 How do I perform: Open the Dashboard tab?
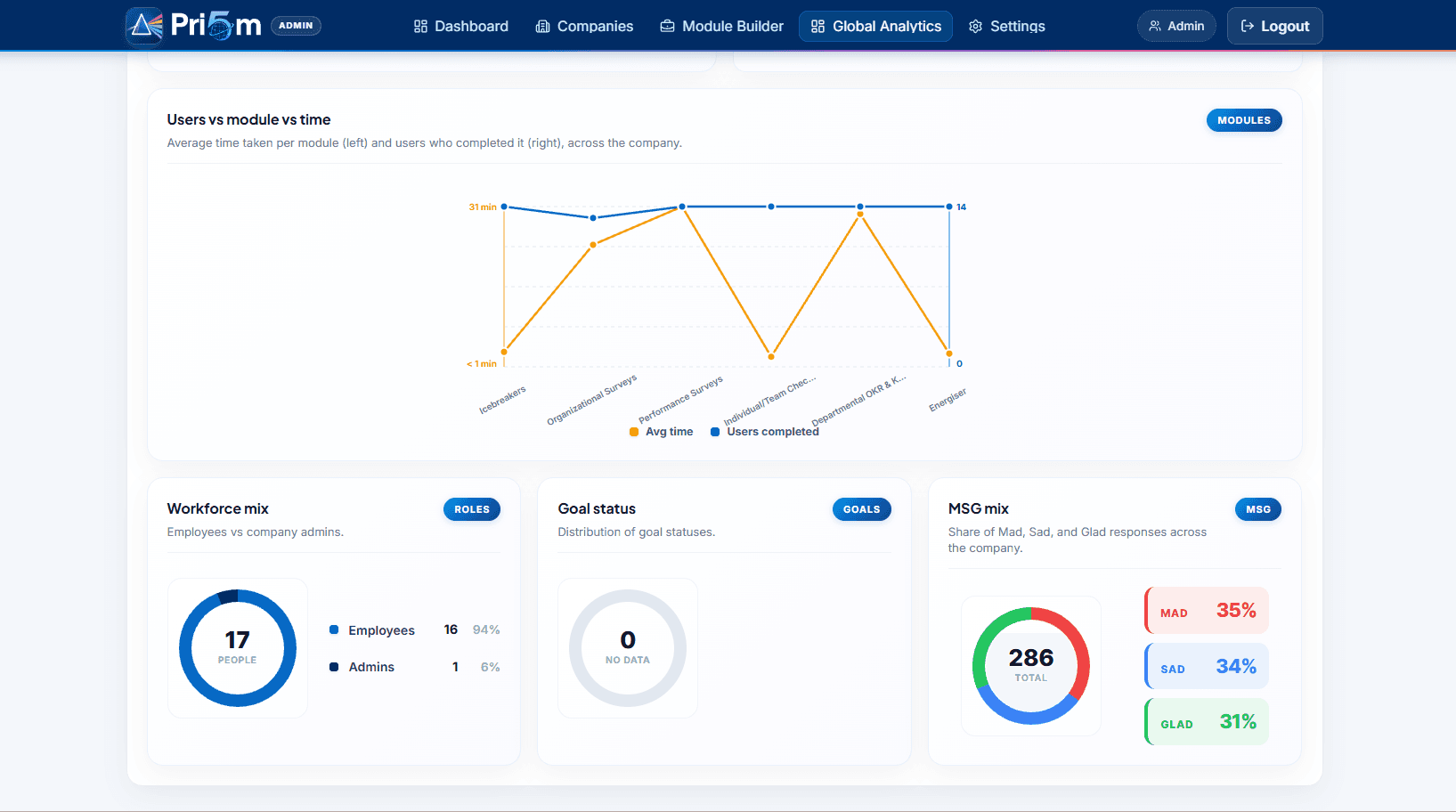tap(461, 27)
